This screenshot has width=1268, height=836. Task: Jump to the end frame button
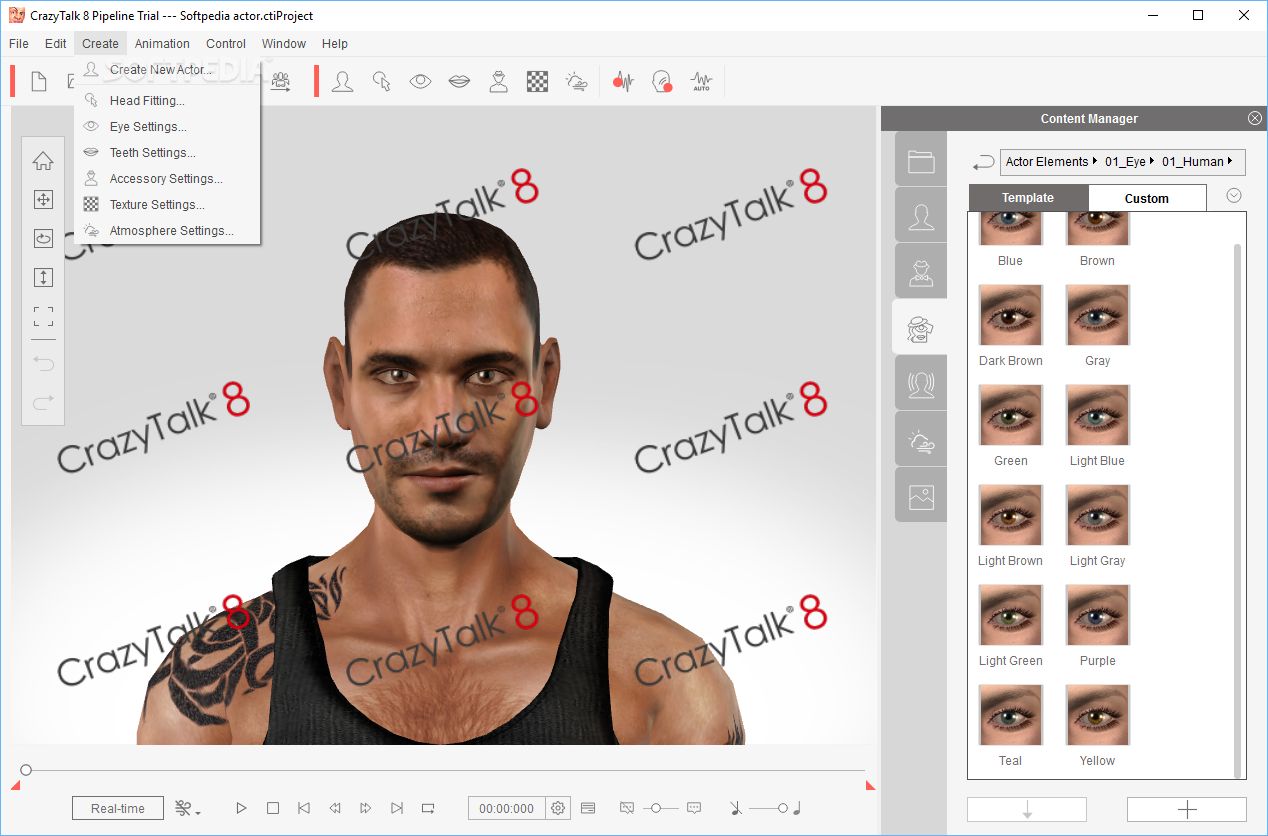(397, 808)
